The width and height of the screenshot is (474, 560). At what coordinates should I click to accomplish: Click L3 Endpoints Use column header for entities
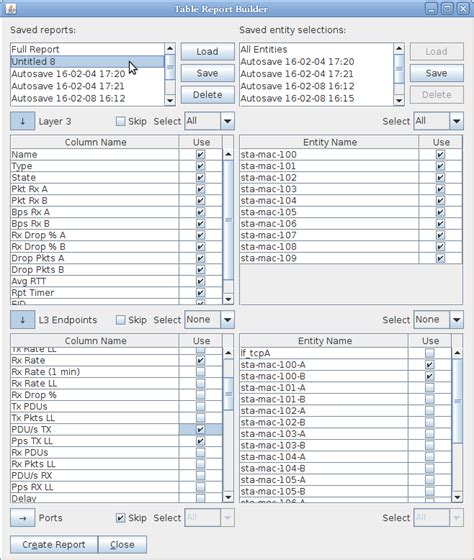(430, 341)
